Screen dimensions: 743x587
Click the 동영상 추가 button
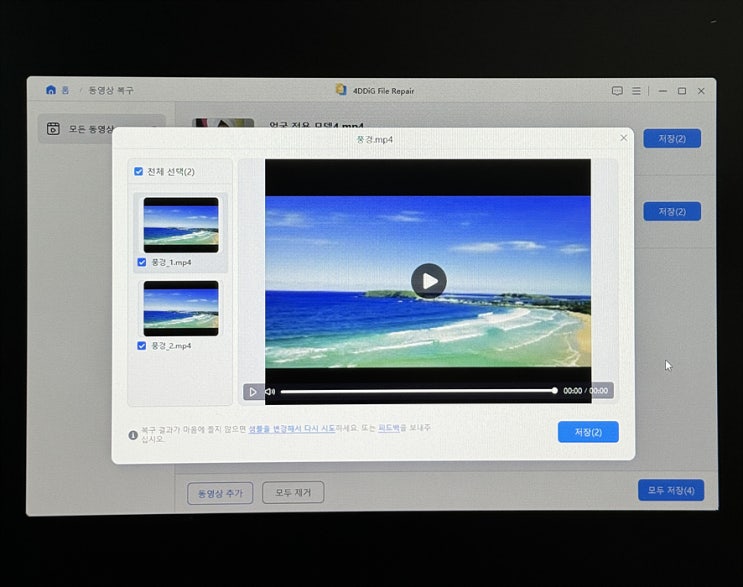click(x=220, y=493)
